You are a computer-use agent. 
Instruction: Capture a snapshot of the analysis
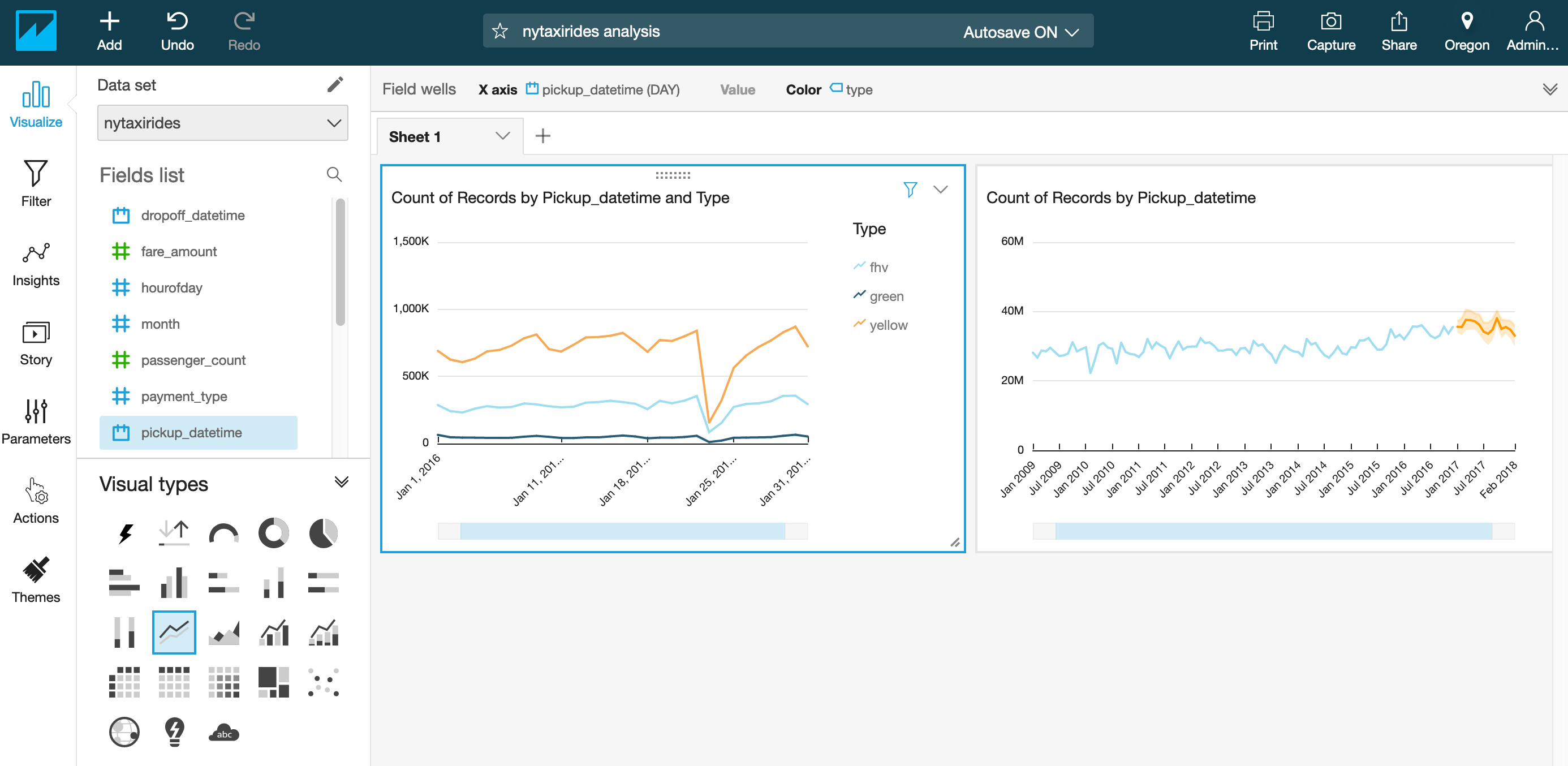point(1330,32)
